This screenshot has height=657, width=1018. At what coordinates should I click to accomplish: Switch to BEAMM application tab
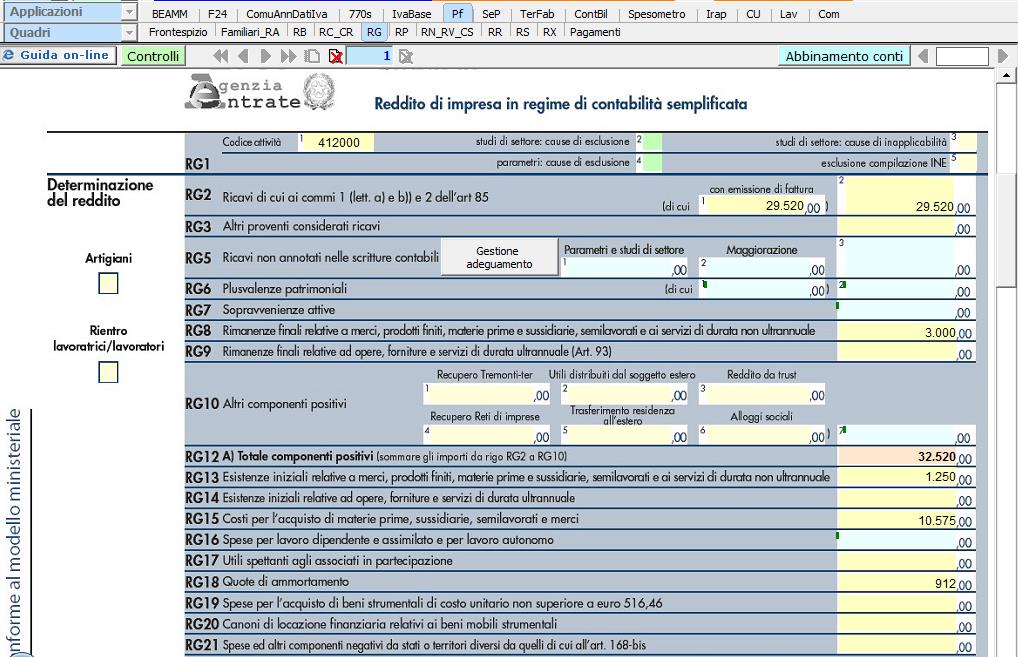pyautogui.click(x=169, y=14)
